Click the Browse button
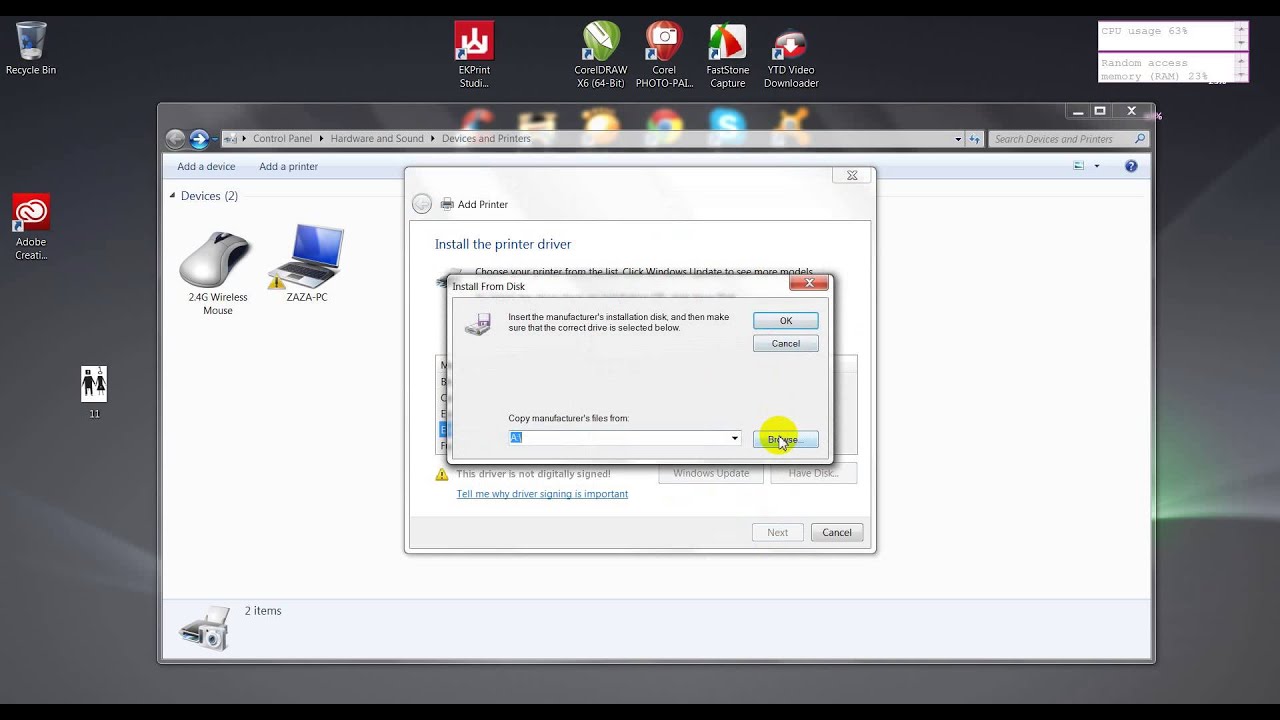Viewport: 1280px width, 720px height. [x=786, y=440]
